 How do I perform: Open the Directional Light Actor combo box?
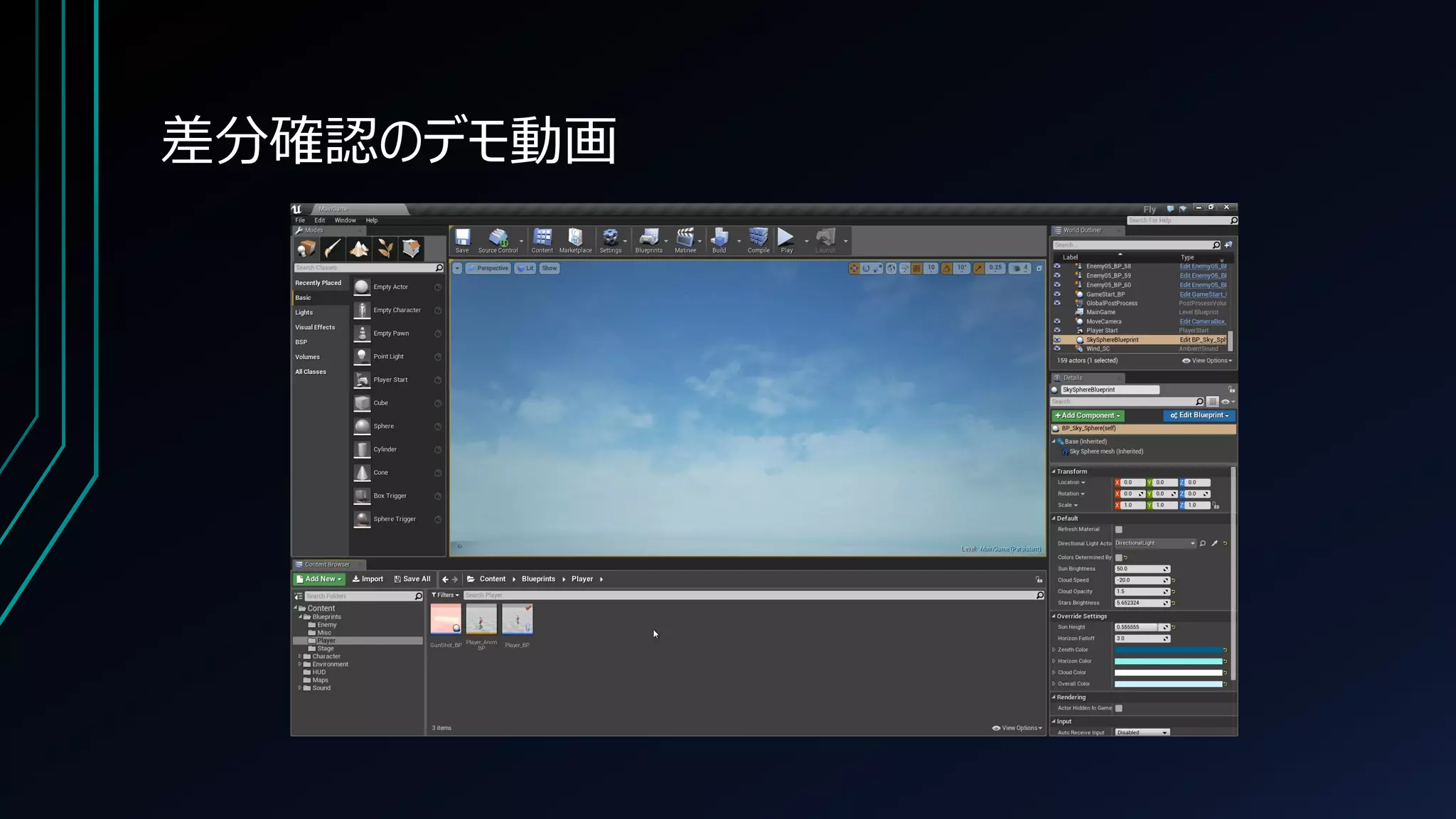tap(1155, 543)
